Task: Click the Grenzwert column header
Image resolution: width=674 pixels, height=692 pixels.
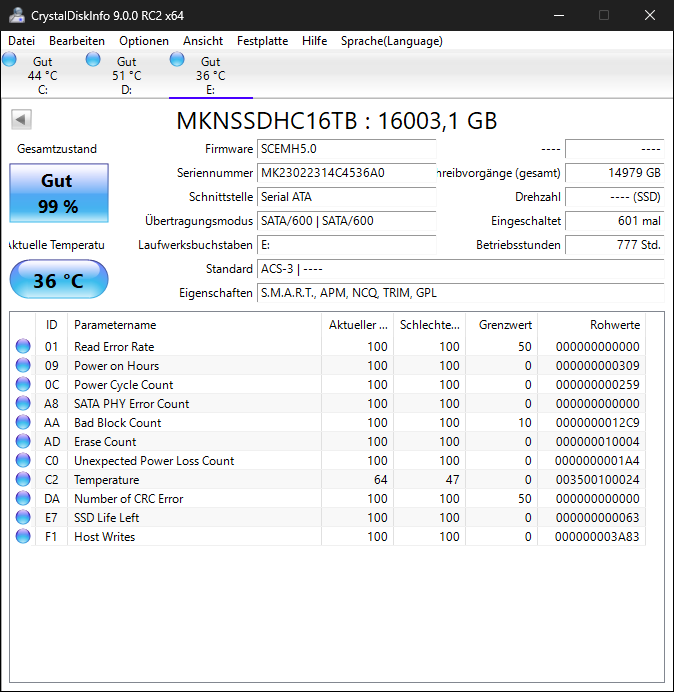Action: point(501,325)
